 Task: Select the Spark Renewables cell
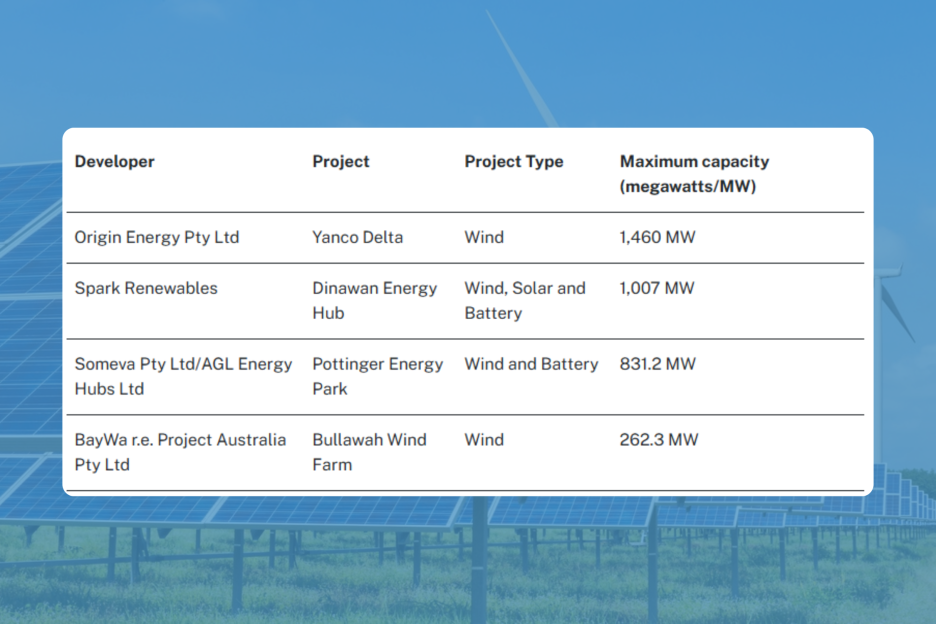(146, 288)
